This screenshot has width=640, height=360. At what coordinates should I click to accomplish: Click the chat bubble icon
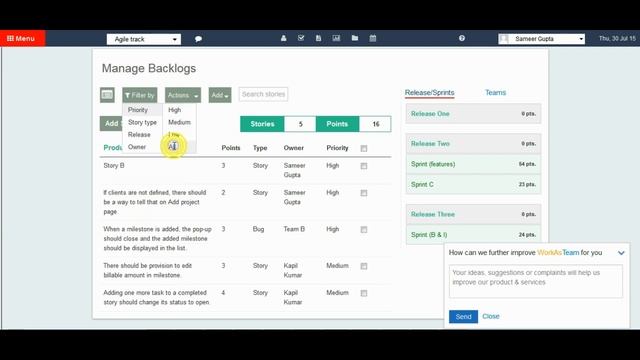pyautogui.click(x=198, y=39)
